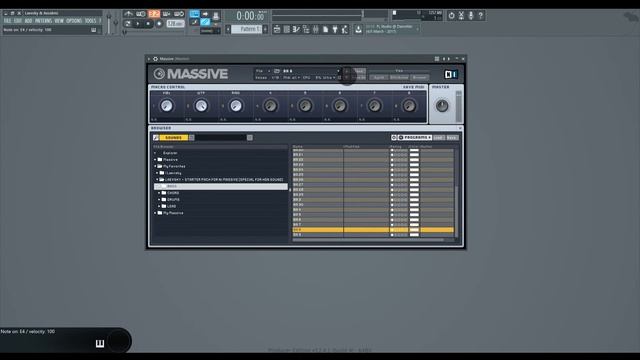Click the download arrow icon in toolbar

click(358, 29)
